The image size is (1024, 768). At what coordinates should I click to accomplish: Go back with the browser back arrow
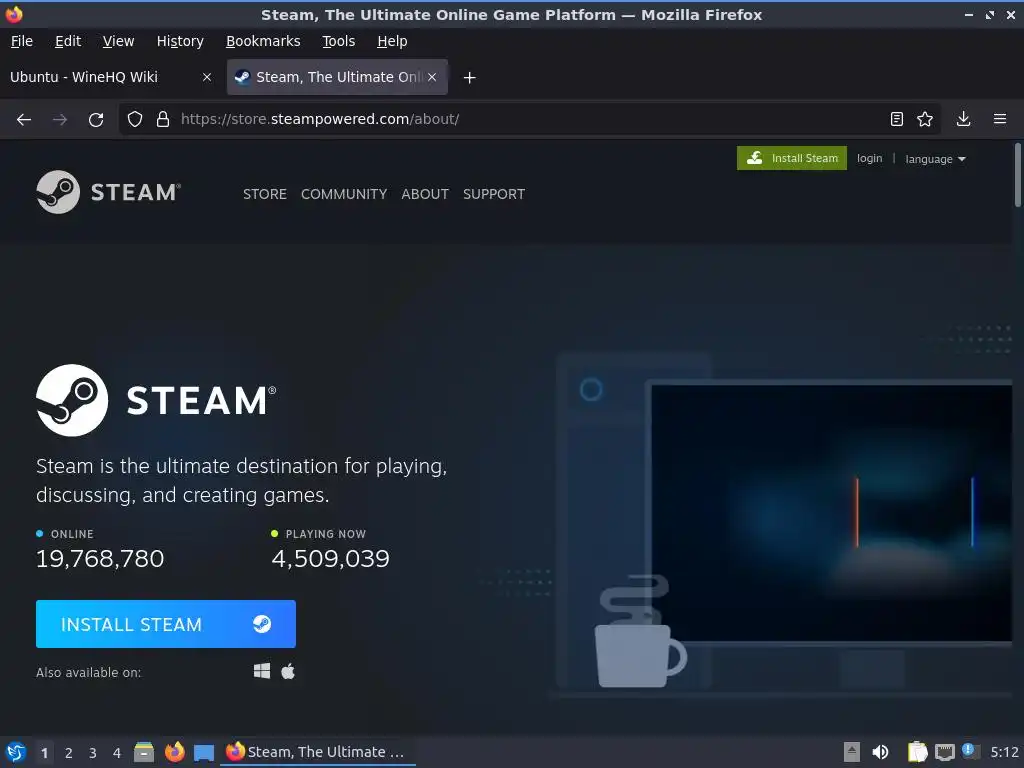pos(24,120)
